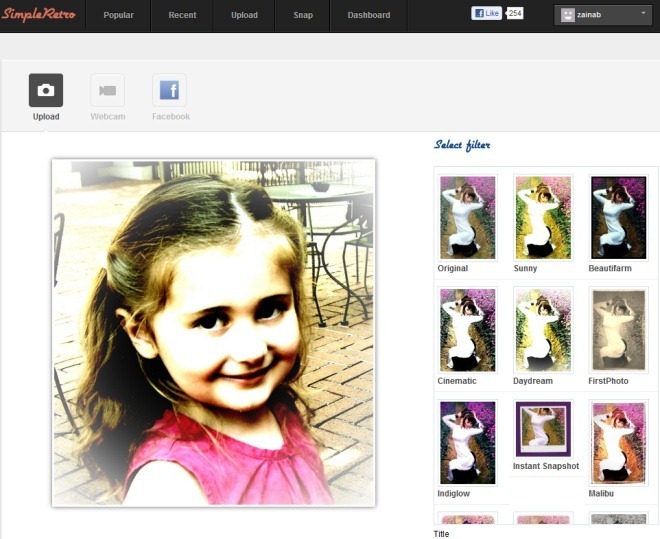The width and height of the screenshot is (660, 539).
Task: Click the zainab user avatar
Action: [567, 15]
